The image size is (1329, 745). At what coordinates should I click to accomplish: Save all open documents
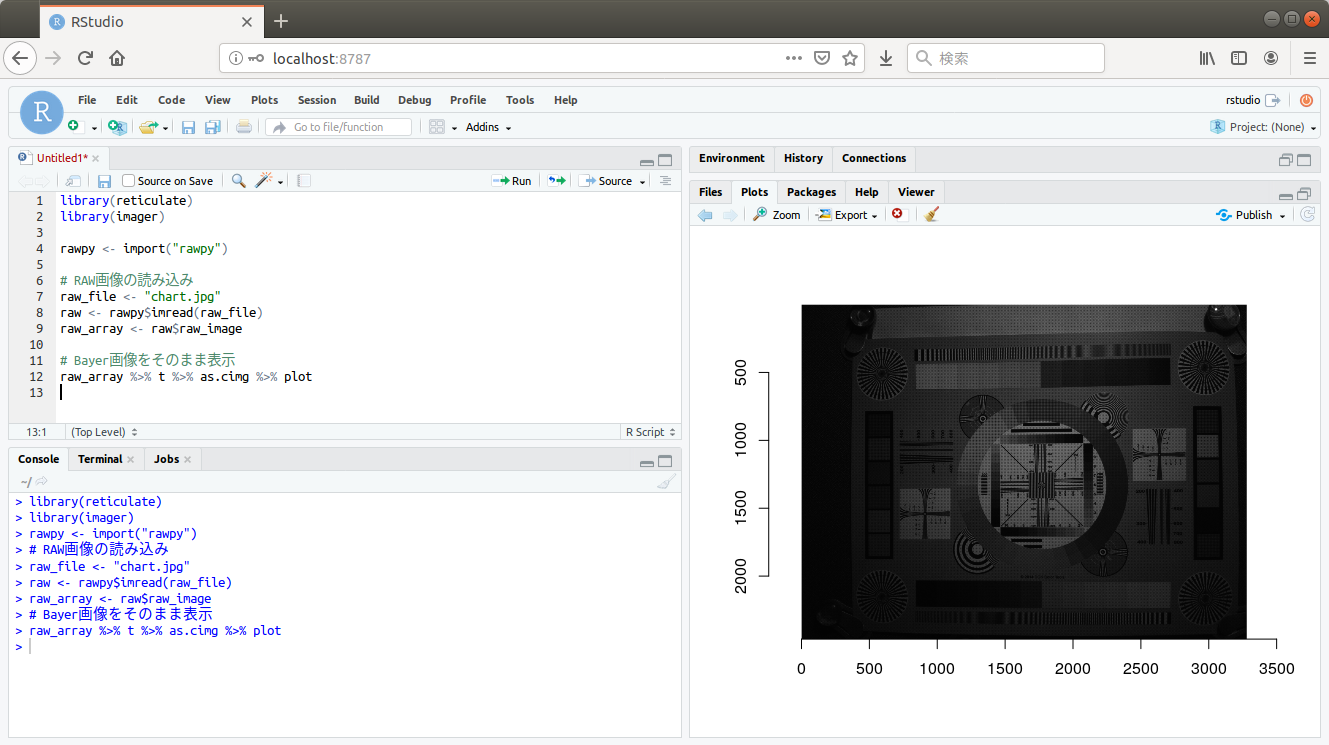212,127
